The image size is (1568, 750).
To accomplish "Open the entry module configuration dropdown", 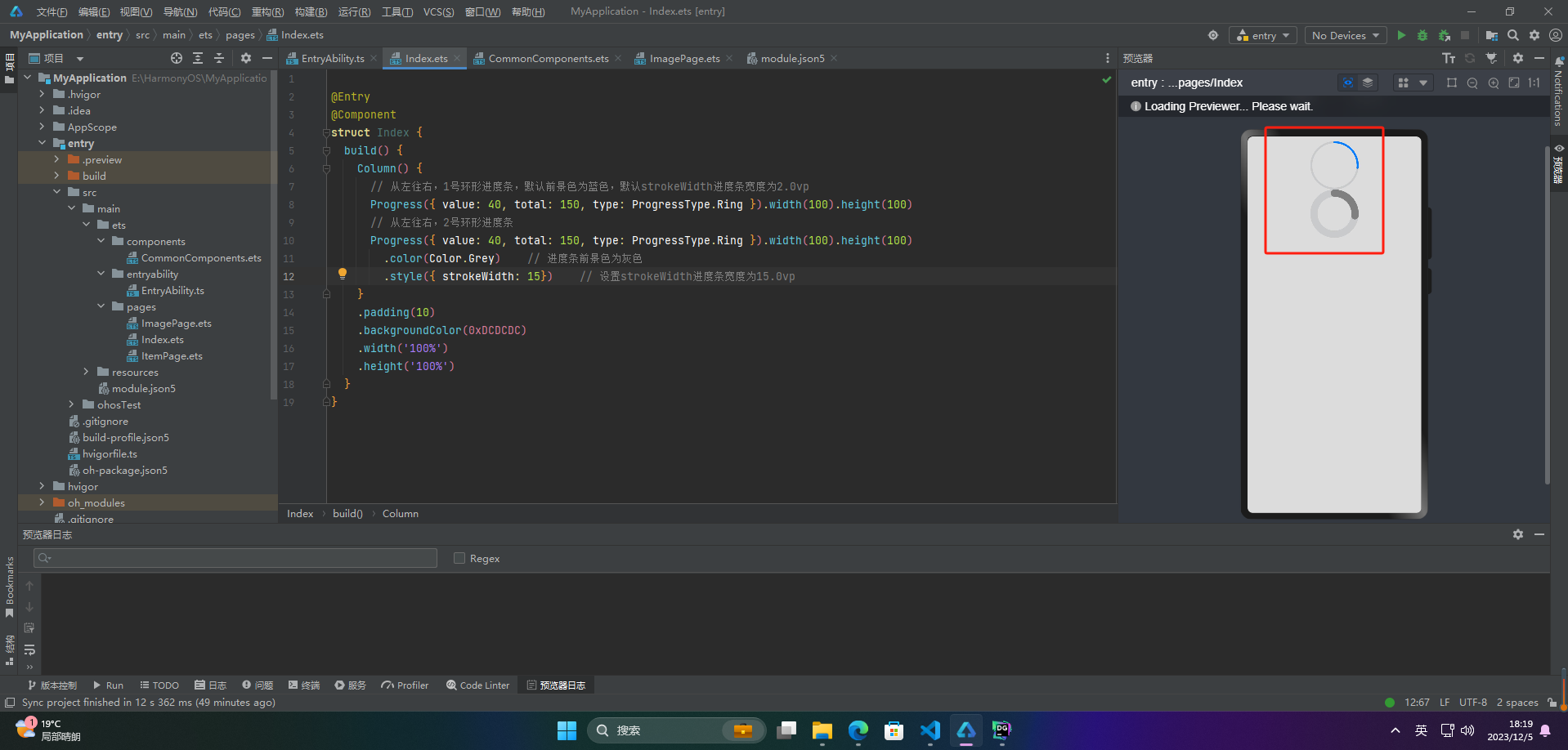I will click(1263, 35).
